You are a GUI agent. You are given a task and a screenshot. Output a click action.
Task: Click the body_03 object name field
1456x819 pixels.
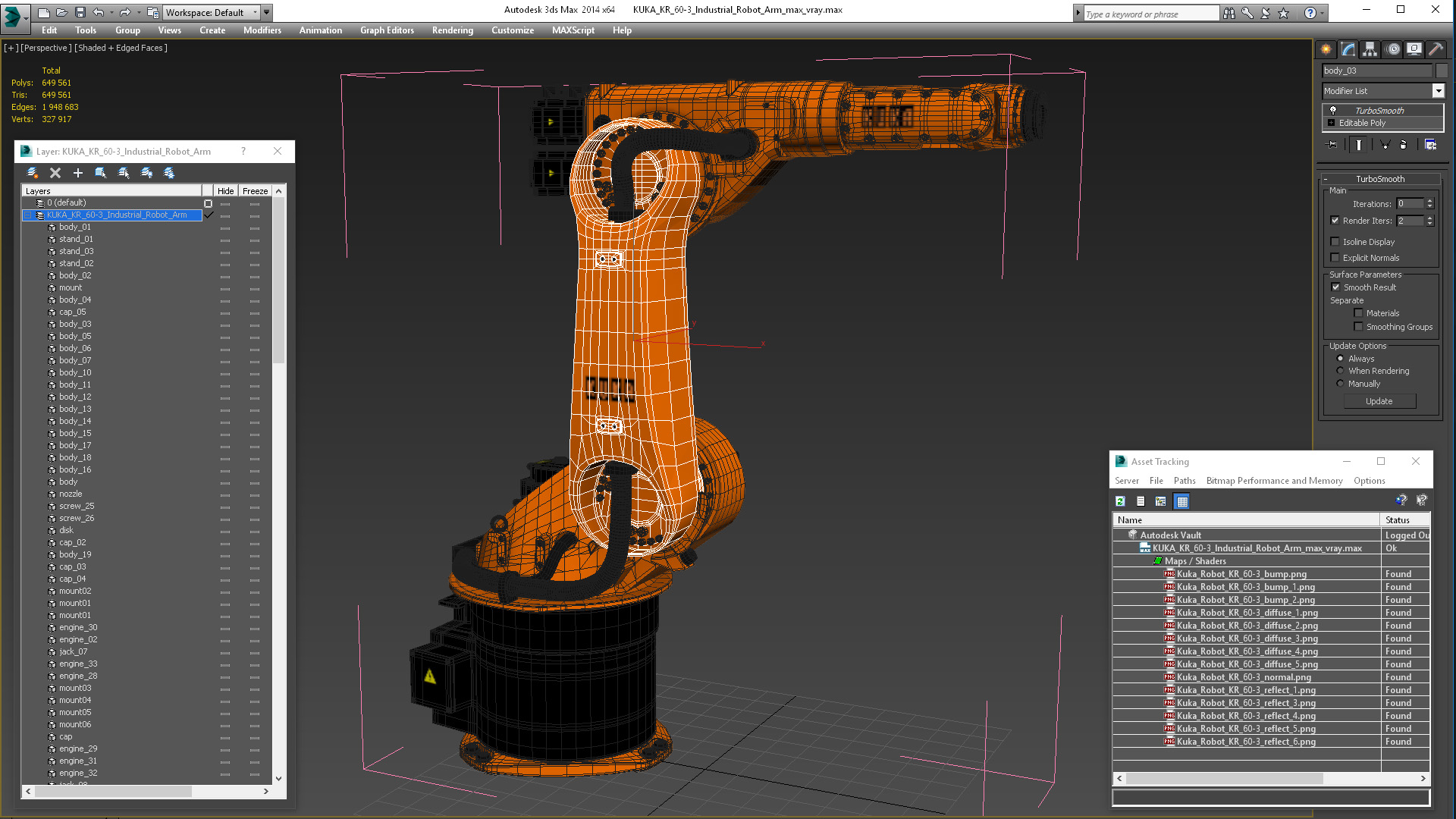click(1377, 71)
